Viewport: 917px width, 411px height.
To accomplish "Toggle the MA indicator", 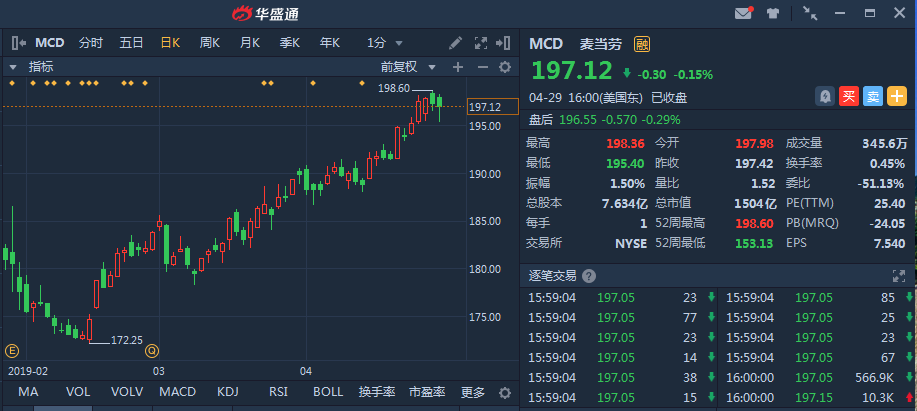I will [x=27, y=392].
